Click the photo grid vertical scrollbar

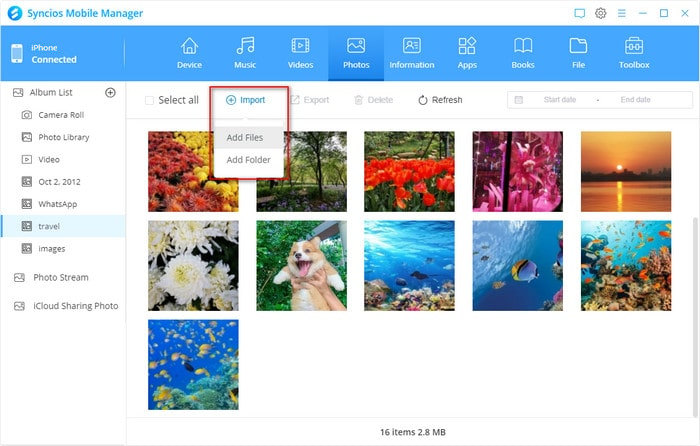click(x=695, y=317)
